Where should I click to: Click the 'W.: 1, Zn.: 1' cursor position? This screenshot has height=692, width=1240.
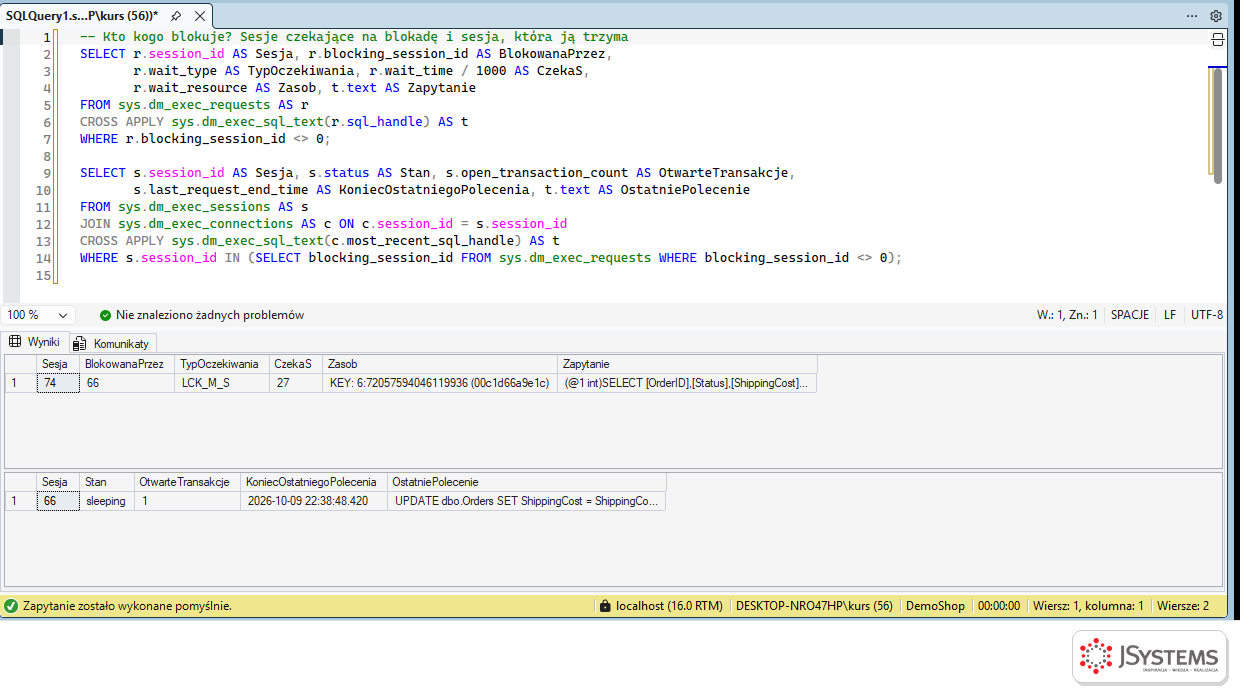tap(1067, 315)
